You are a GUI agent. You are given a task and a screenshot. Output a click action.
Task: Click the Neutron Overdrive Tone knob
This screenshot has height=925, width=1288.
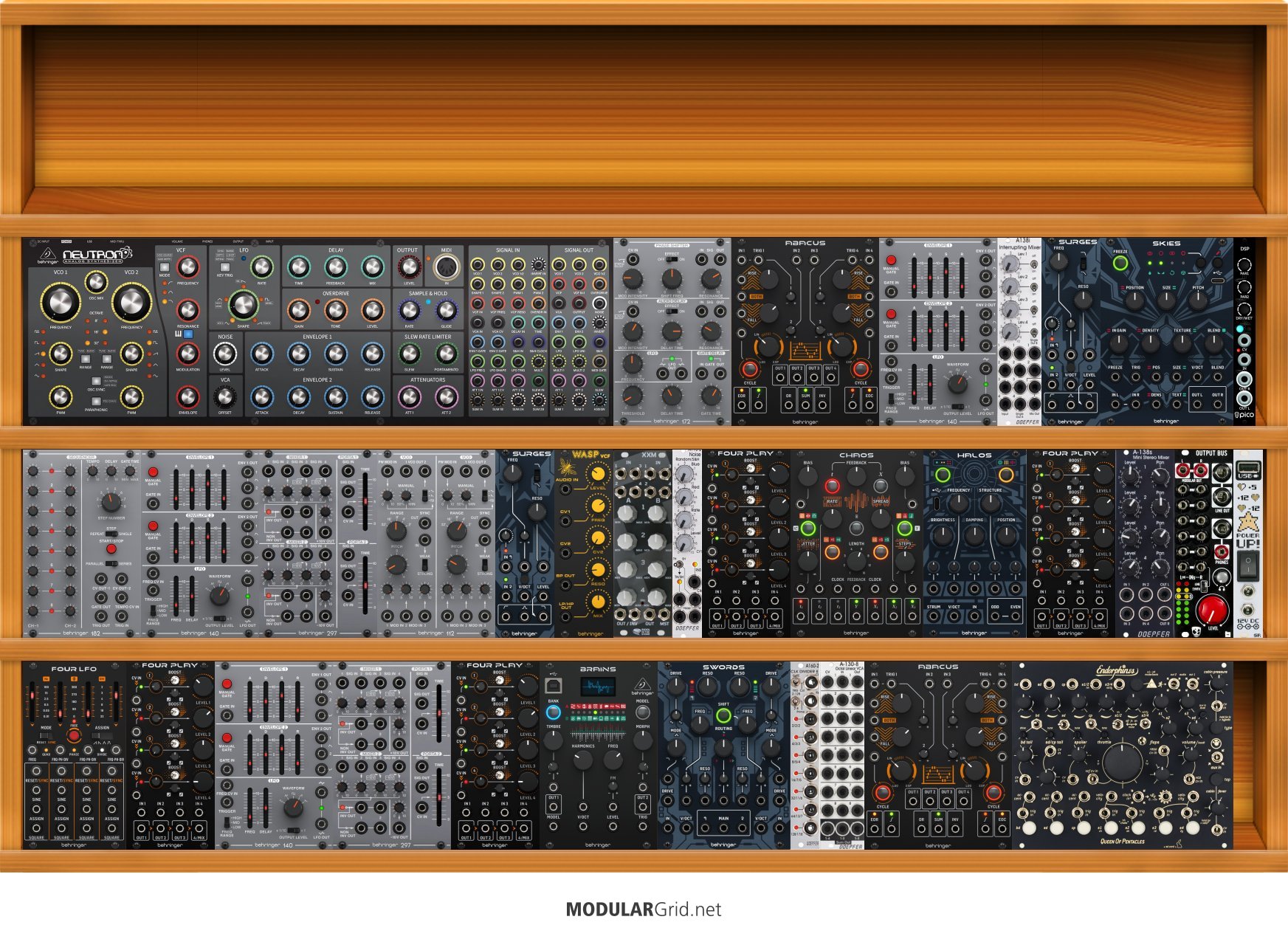tap(335, 310)
